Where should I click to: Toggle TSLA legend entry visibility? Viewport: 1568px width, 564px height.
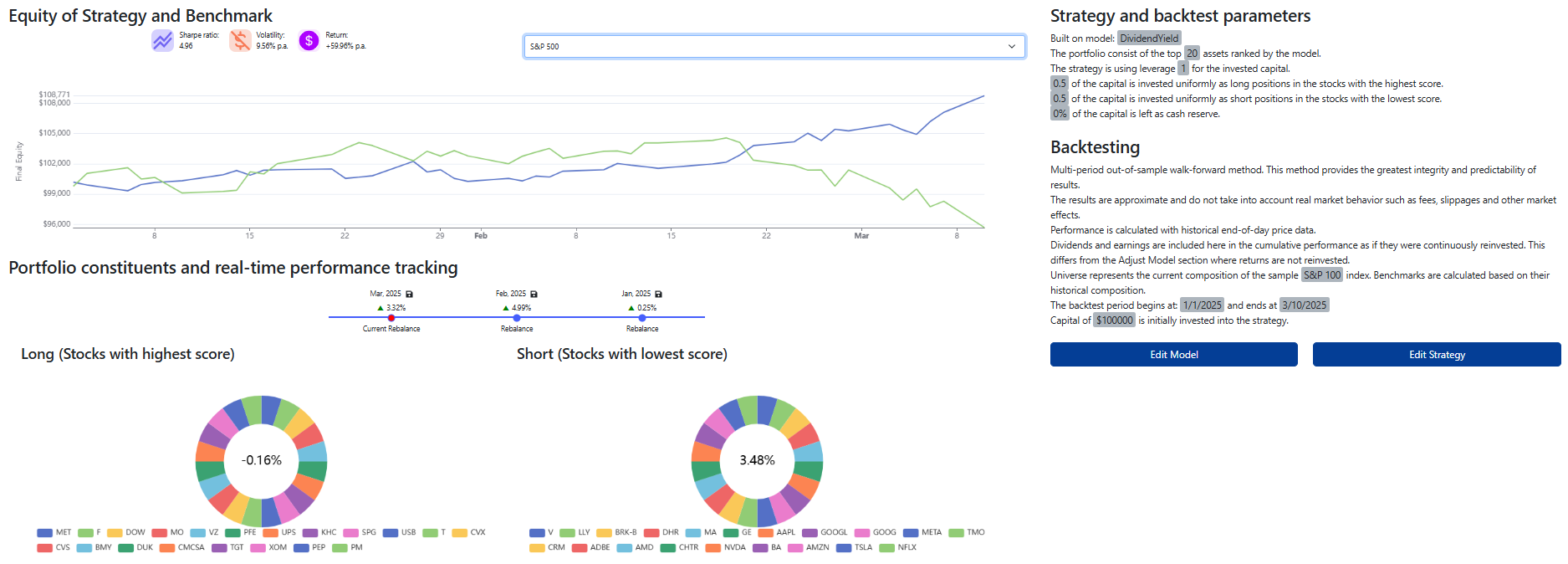pos(854,547)
